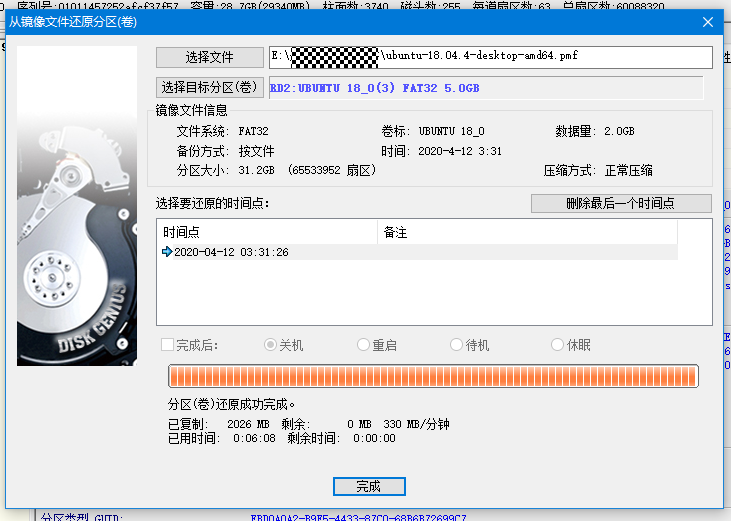
Task: Click the DiskGenius hard drive image
Action: (77, 206)
